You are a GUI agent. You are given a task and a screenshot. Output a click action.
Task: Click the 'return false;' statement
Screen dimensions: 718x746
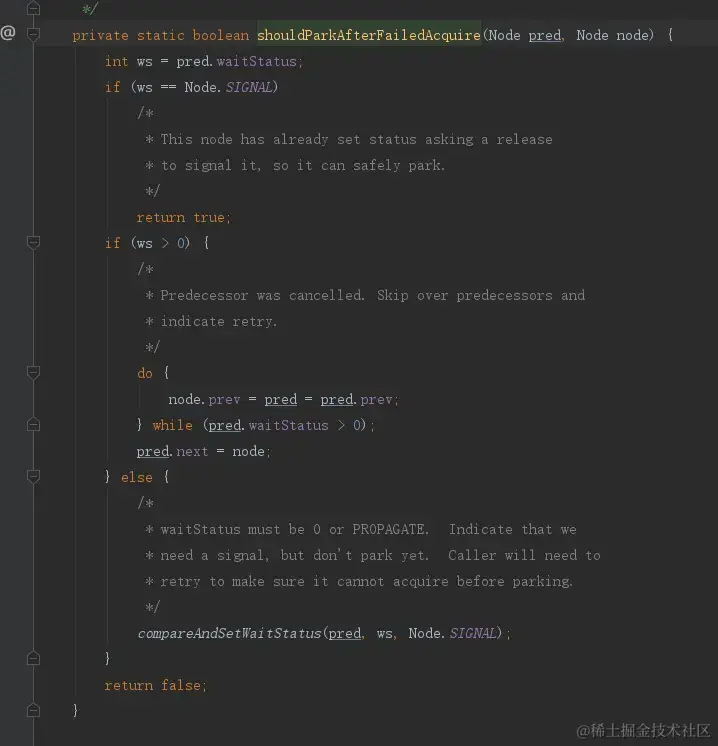[x=156, y=685]
